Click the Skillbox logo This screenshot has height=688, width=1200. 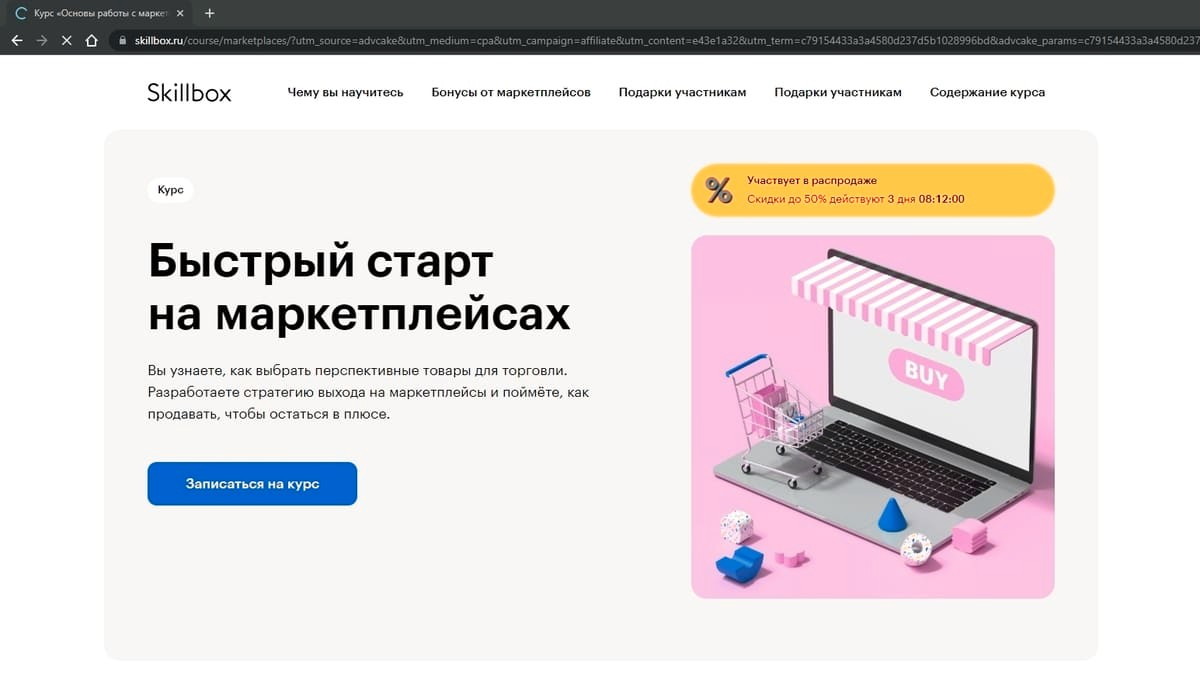(189, 92)
